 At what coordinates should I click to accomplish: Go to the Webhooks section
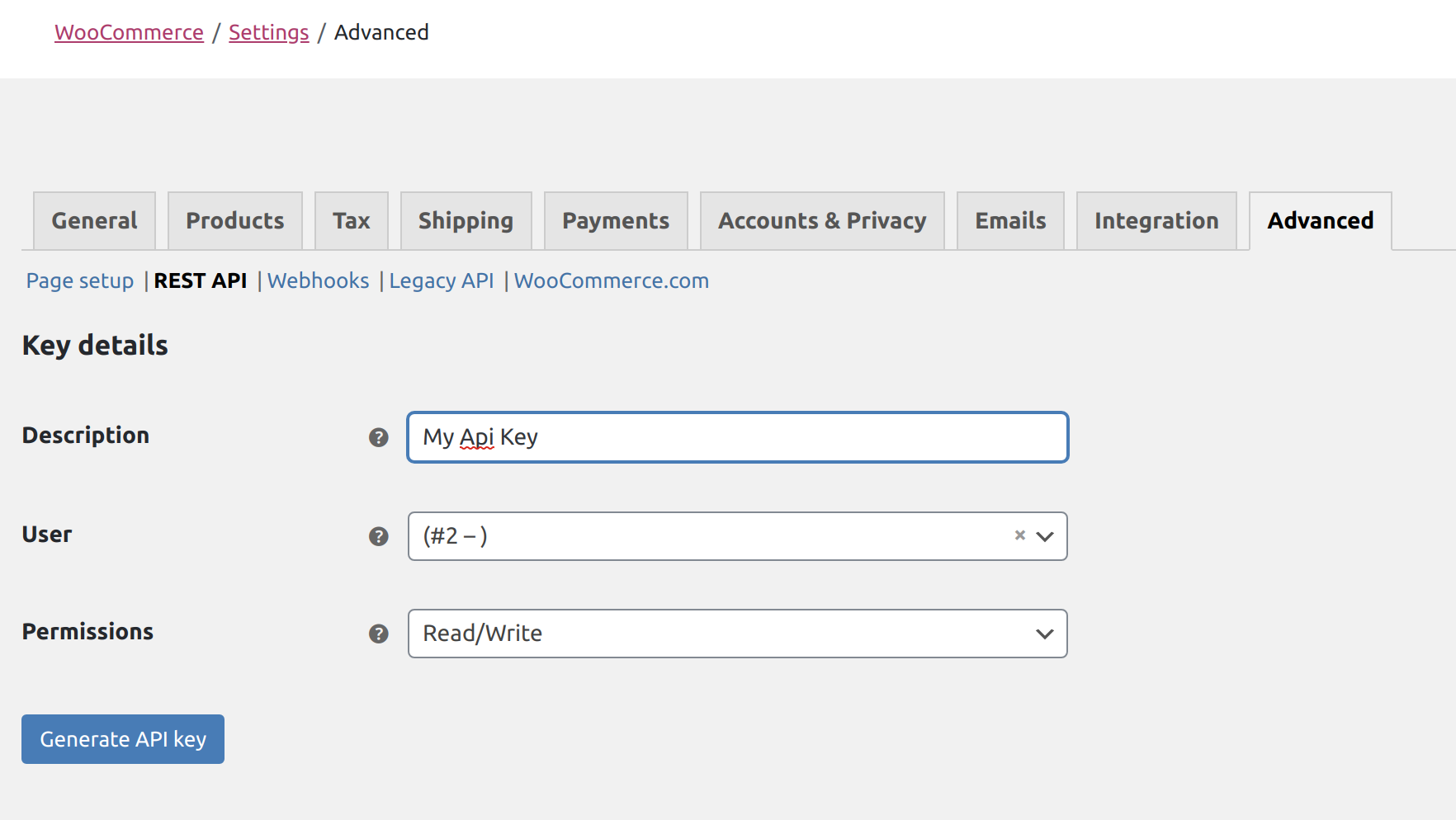319,281
